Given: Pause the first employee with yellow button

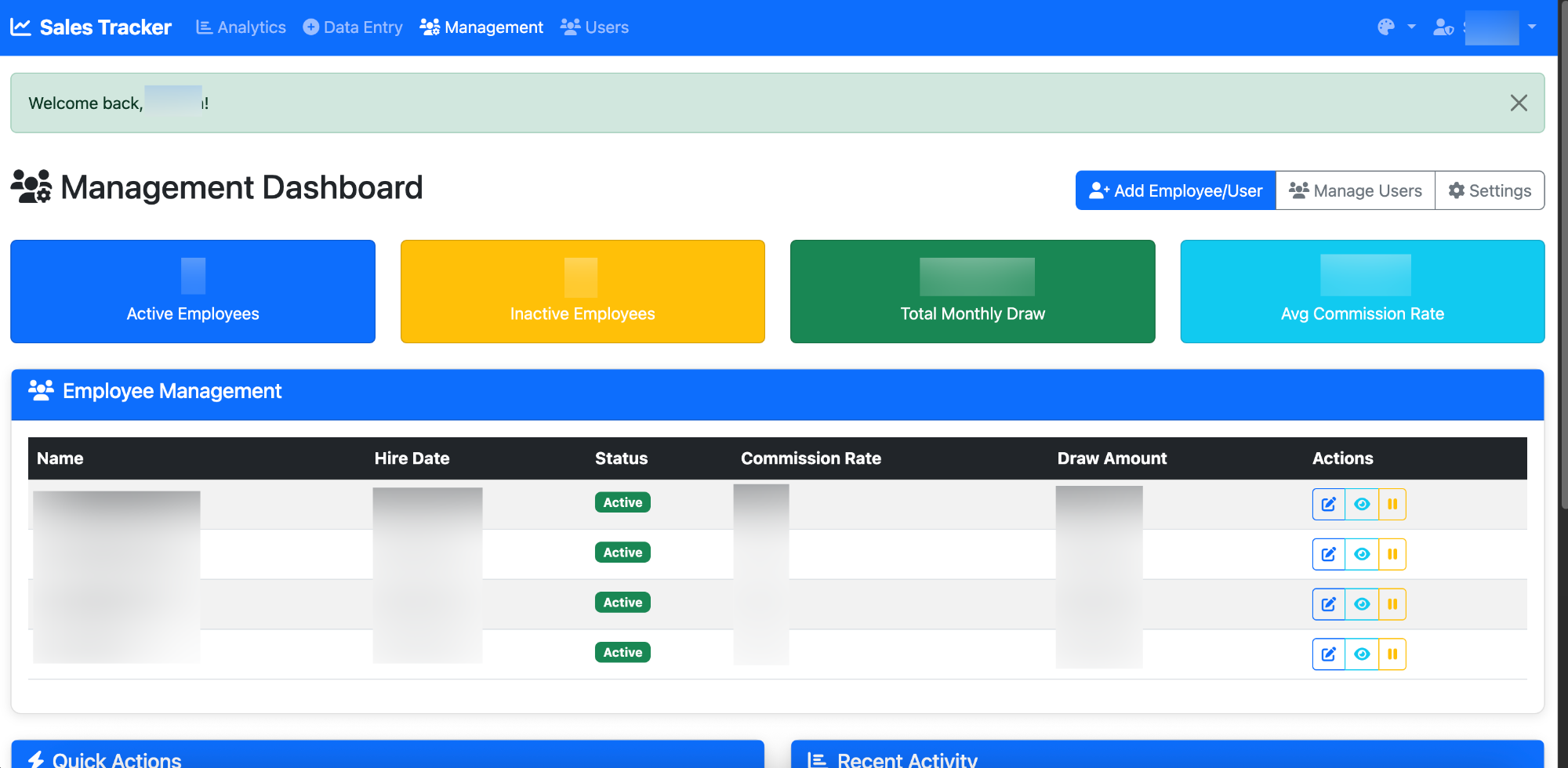Looking at the screenshot, I should pyautogui.click(x=1392, y=504).
